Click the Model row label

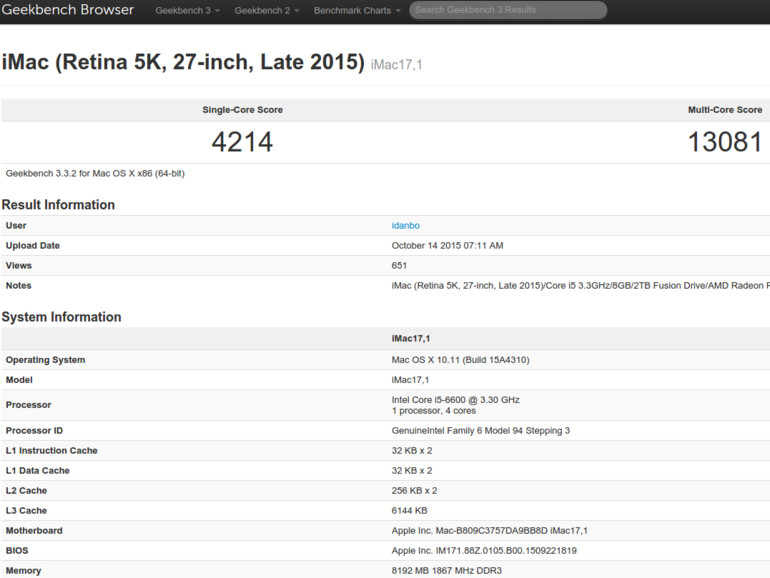coord(19,380)
